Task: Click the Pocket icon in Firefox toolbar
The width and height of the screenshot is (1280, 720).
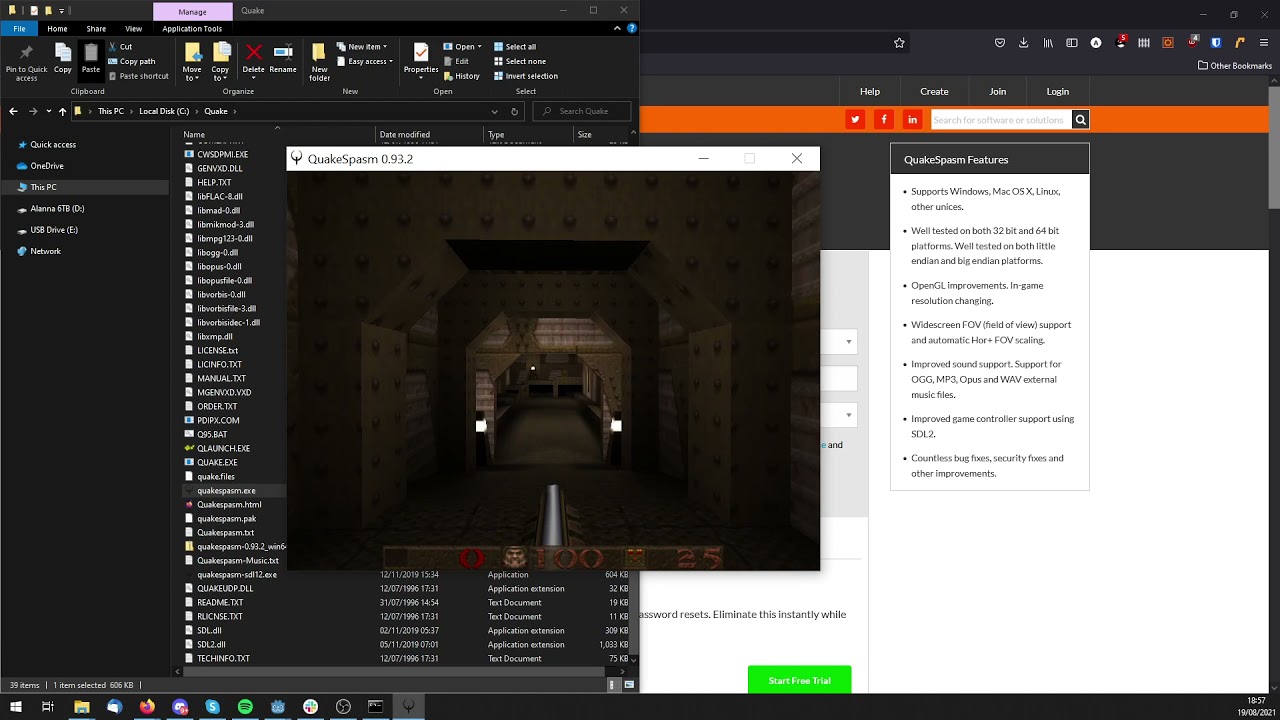Action: (1000, 43)
